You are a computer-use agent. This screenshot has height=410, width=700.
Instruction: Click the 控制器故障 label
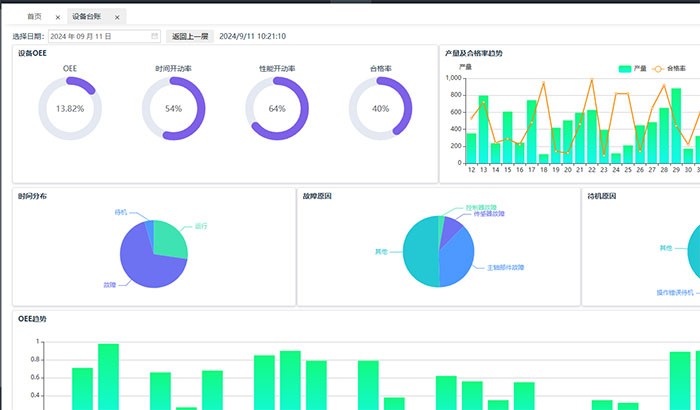click(x=481, y=208)
